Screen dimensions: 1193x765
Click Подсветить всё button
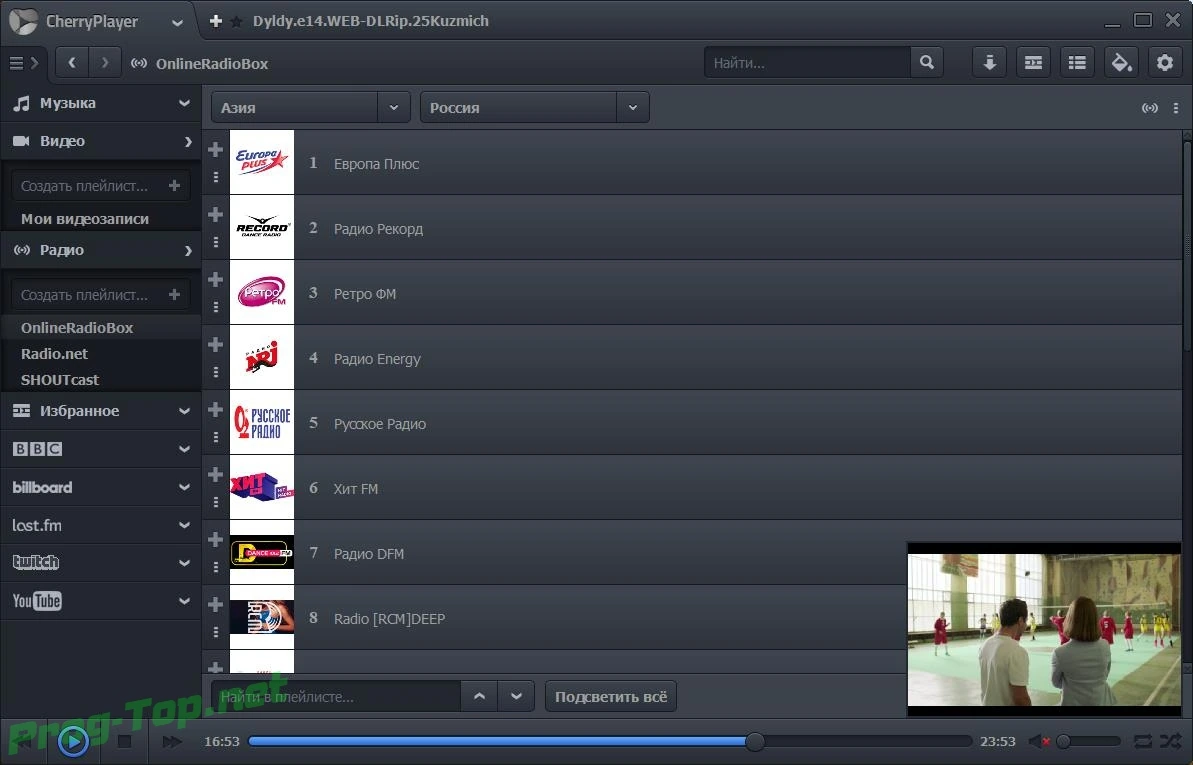tap(610, 696)
